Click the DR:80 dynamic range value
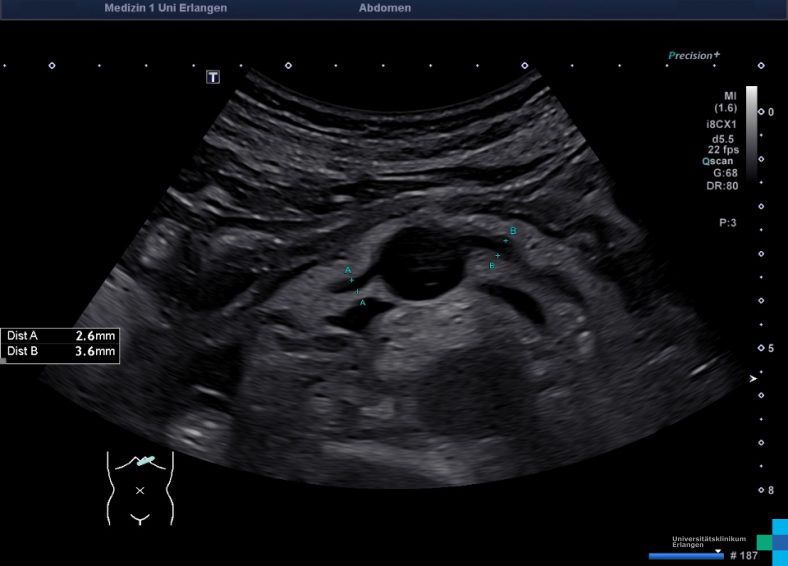 722,186
